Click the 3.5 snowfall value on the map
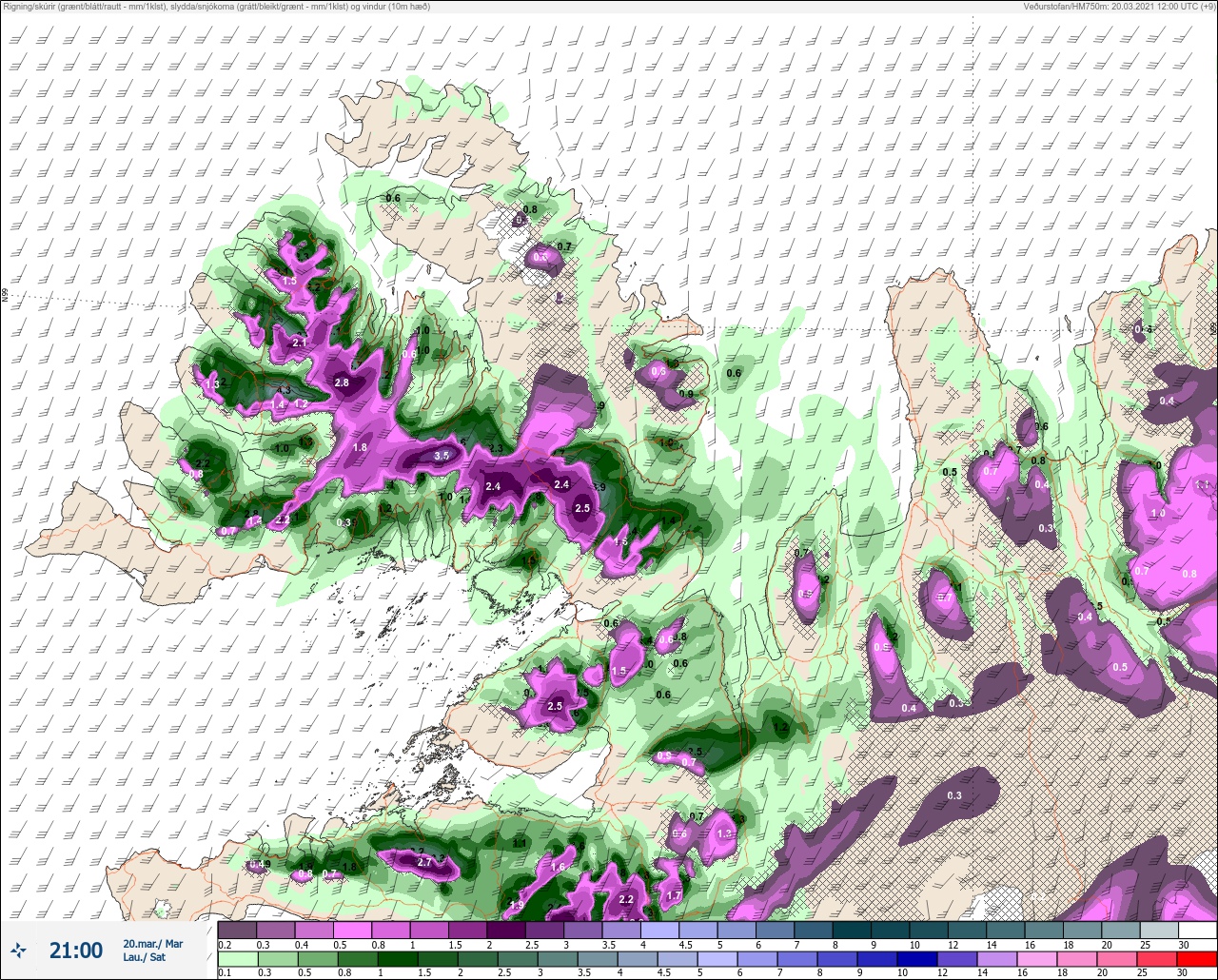Viewport: 1218px width, 980px height. [x=442, y=456]
